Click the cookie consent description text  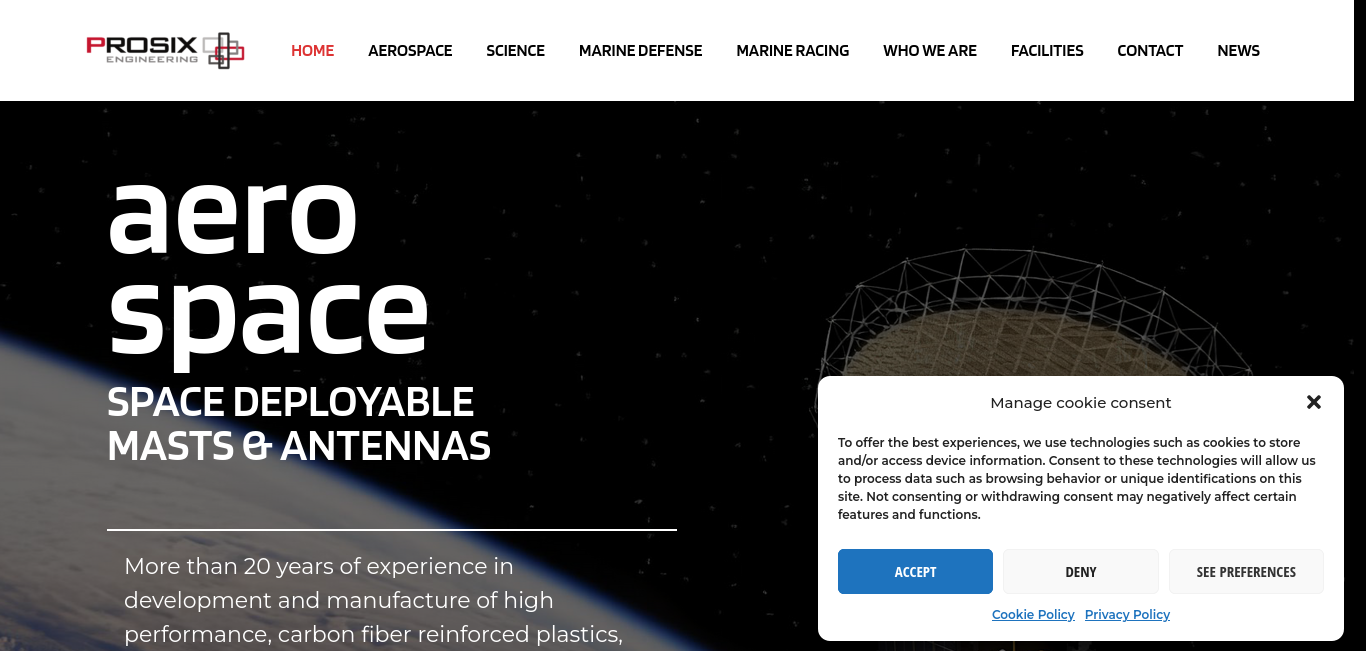1077,479
